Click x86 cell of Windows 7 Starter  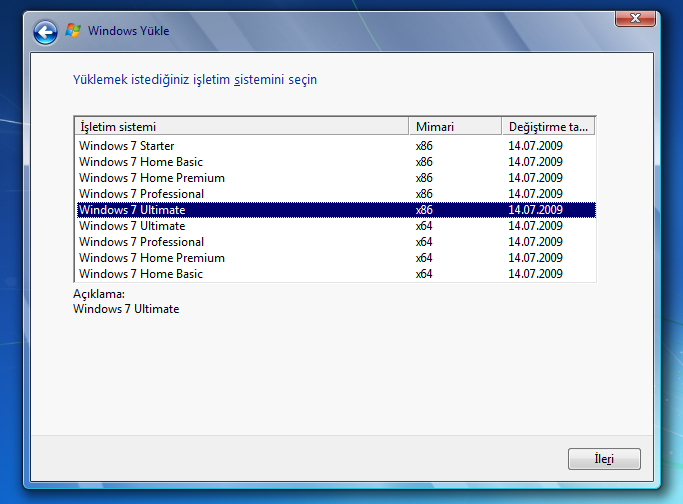pyautogui.click(x=424, y=145)
